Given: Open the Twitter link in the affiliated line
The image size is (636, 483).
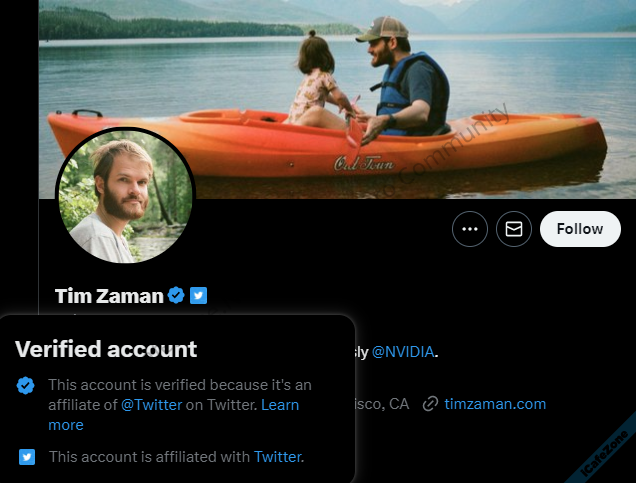Looking at the screenshot, I should (x=278, y=457).
